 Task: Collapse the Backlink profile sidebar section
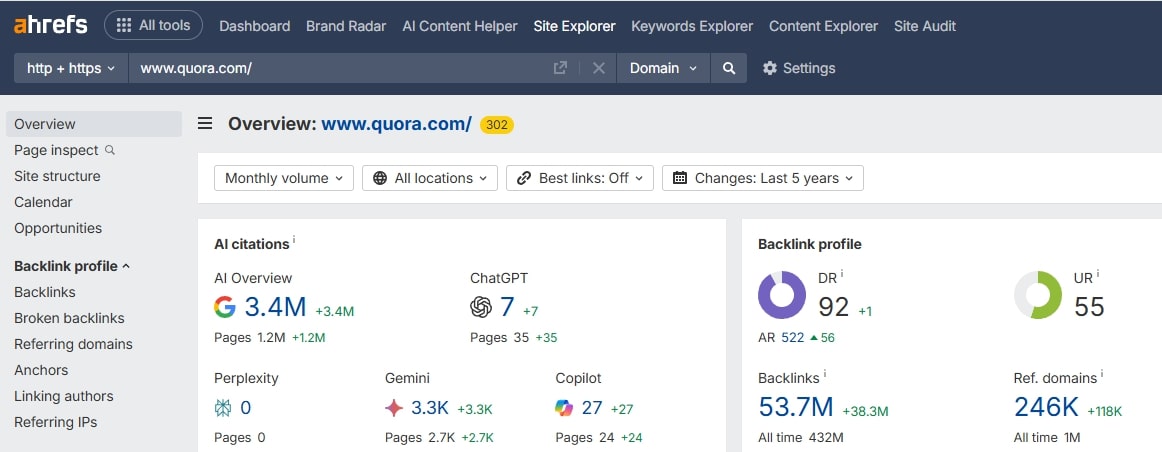click(x=72, y=266)
